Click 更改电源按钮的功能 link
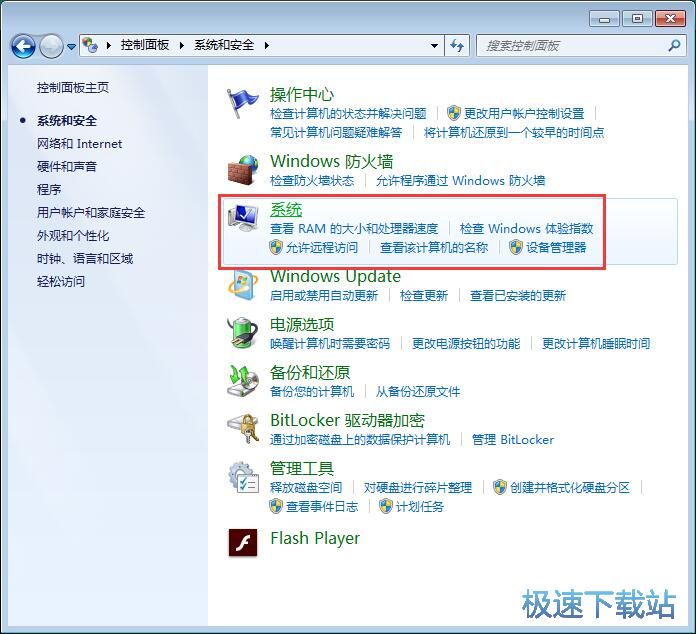Screen dimensions: 696x634 (466, 343)
